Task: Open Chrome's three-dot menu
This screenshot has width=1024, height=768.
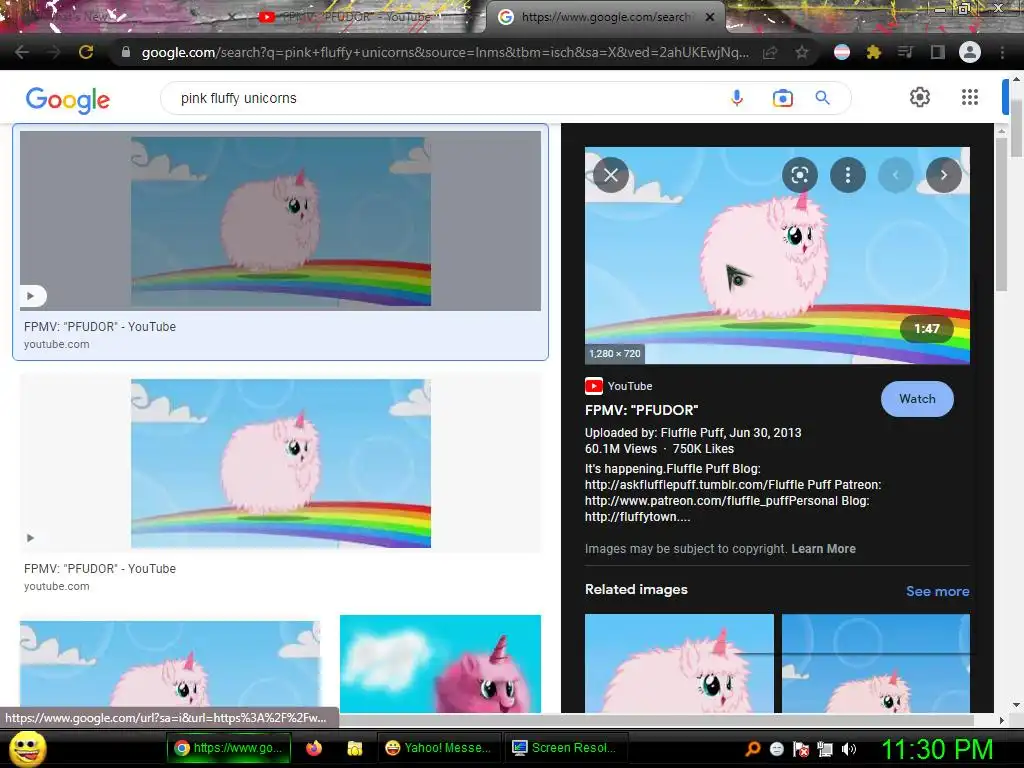Action: pos(1002,52)
